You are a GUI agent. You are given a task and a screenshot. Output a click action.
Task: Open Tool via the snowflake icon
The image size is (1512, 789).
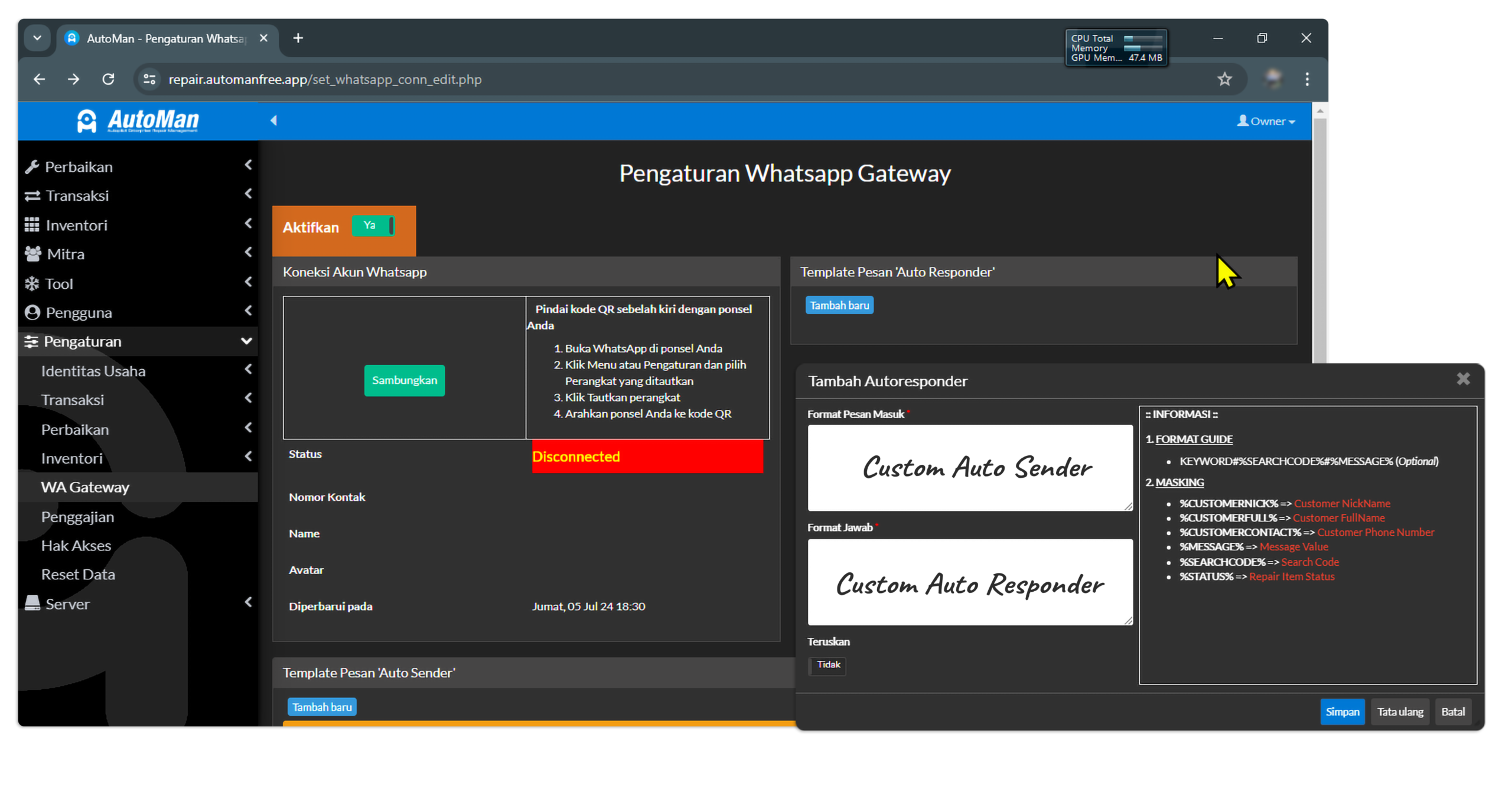click(33, 283)
